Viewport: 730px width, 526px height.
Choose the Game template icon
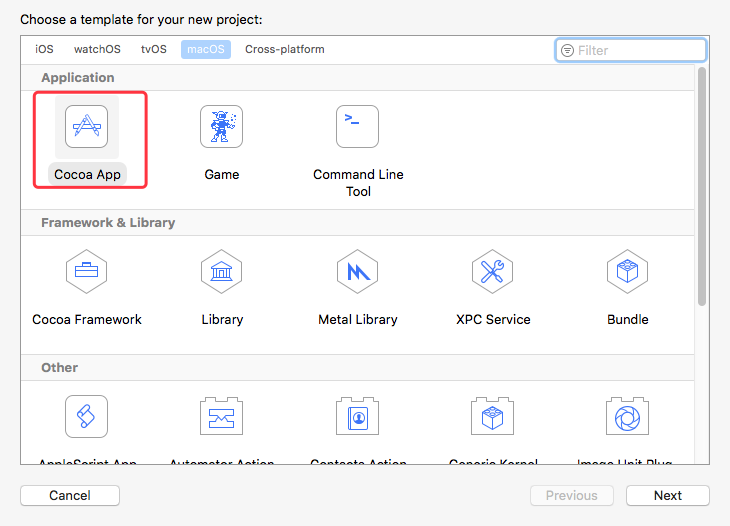221,127
